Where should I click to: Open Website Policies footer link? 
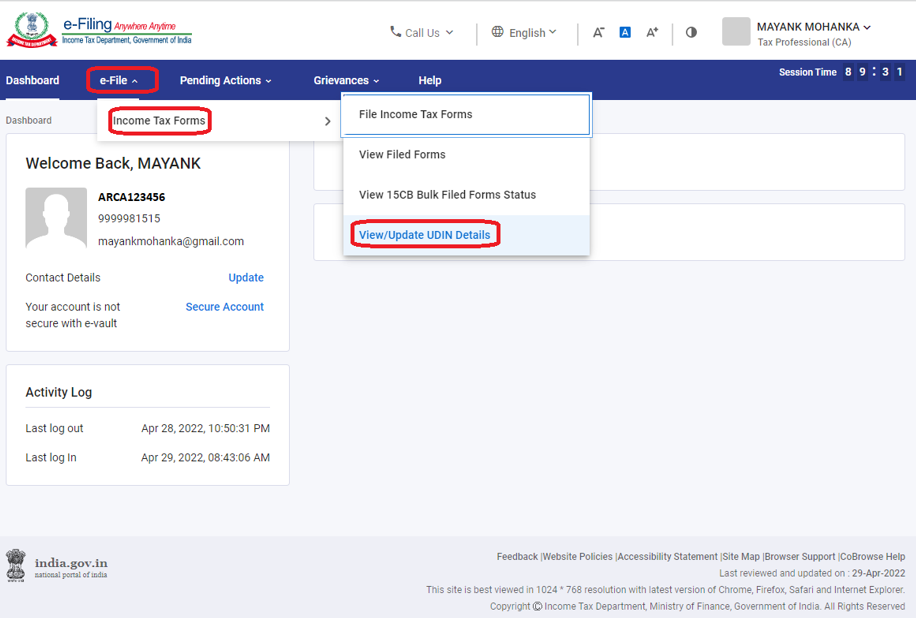coord(578,557)
